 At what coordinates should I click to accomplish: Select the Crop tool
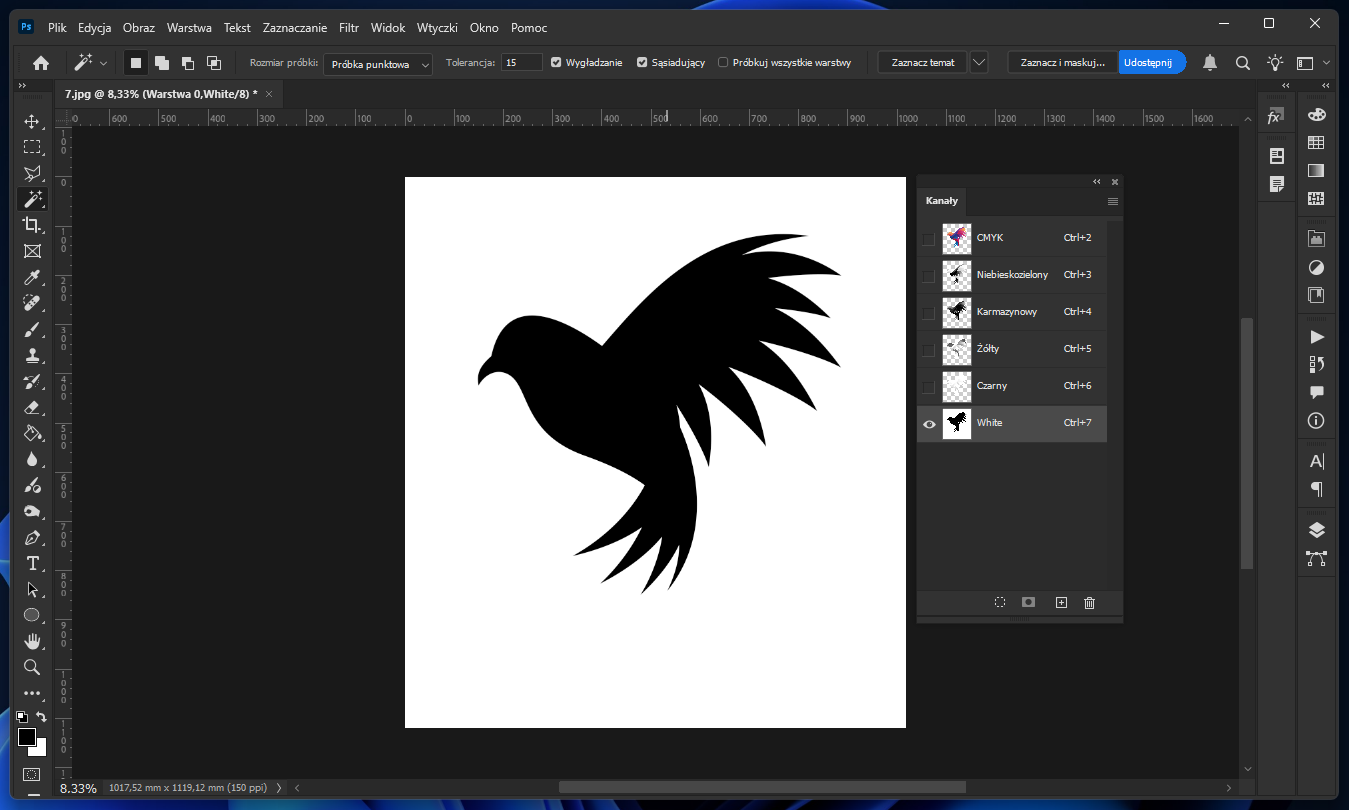32,225
